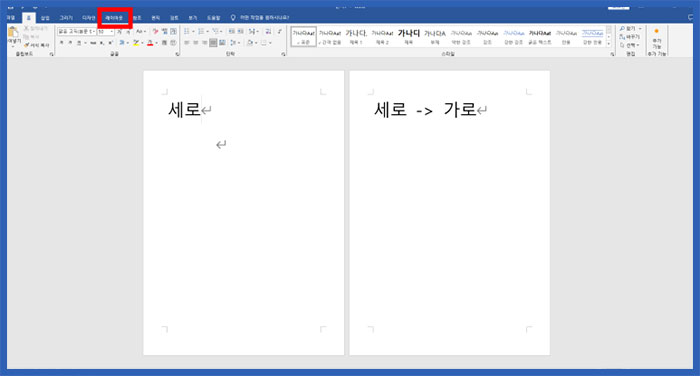
Task: Open the Asian Layout dropdown
Action: [253, 31]
